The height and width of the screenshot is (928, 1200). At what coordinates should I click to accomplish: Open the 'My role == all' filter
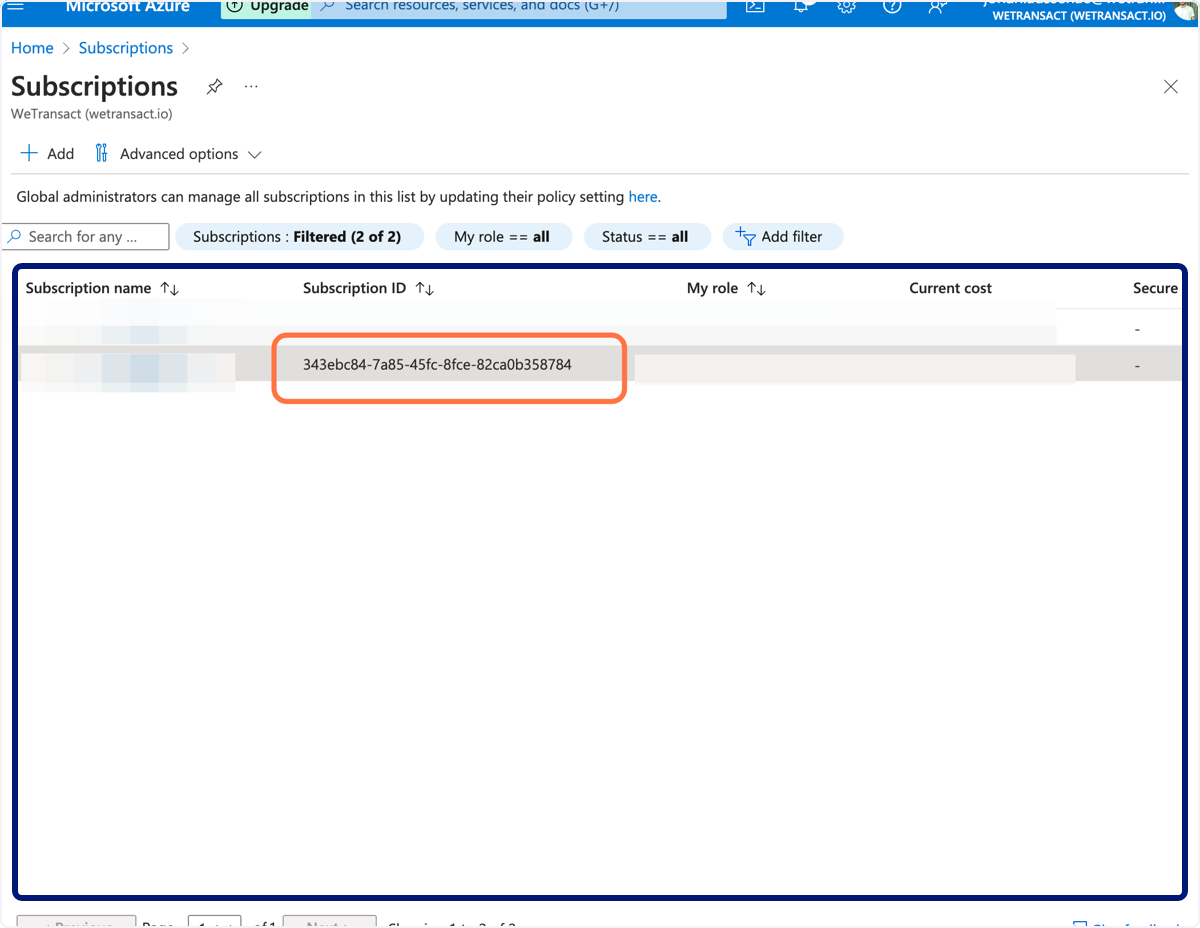pyautogui.click(x=503, y=237)
